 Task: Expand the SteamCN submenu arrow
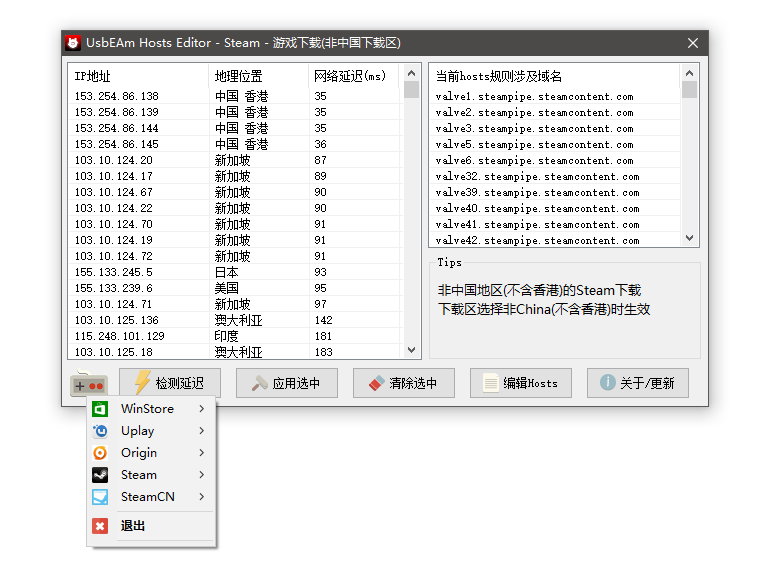(x=201, y=497)
